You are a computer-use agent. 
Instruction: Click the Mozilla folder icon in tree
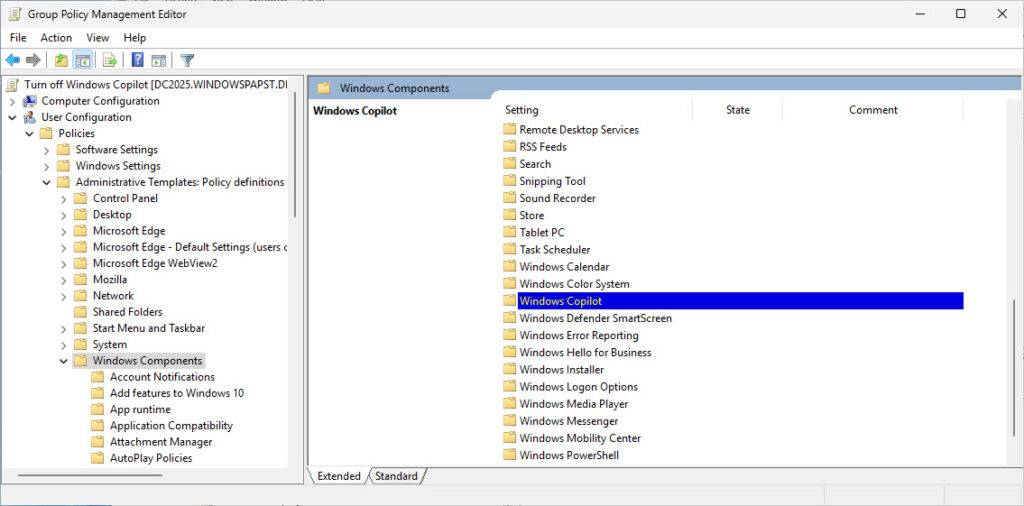(x=80, y=279)
